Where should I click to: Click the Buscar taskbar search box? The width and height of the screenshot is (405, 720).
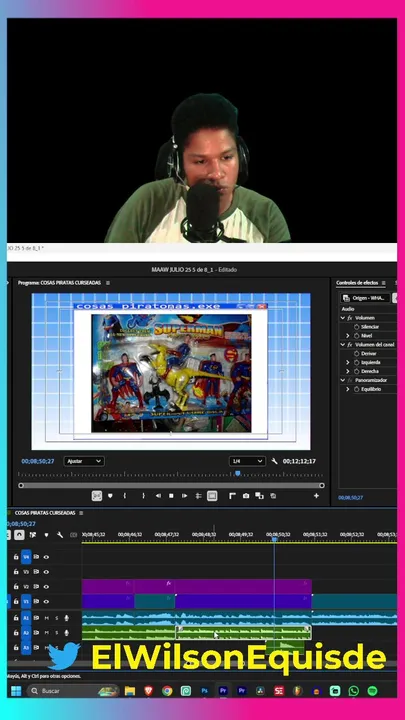[73, 691]
